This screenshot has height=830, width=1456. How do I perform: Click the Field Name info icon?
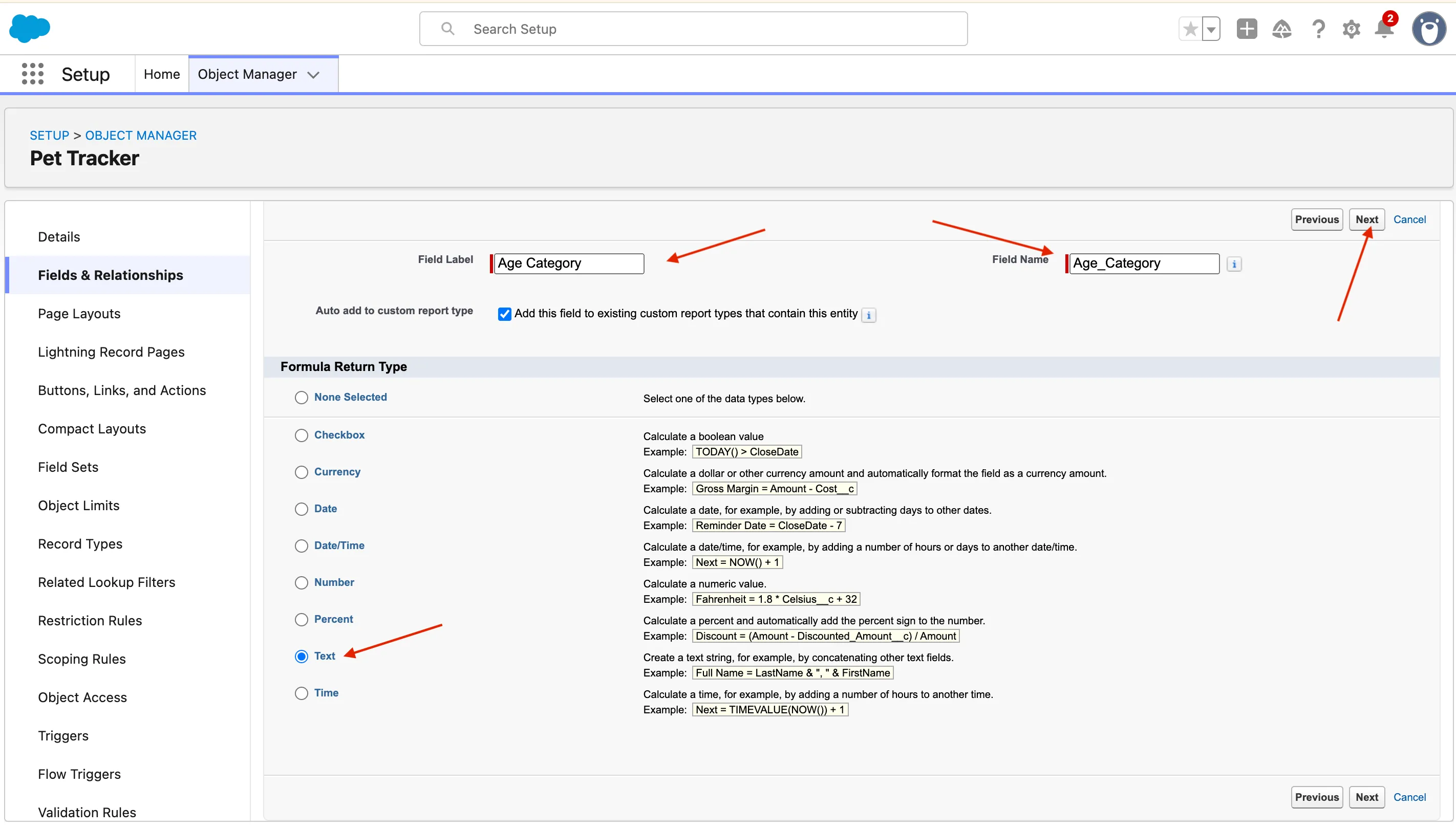pos(1234,264)
